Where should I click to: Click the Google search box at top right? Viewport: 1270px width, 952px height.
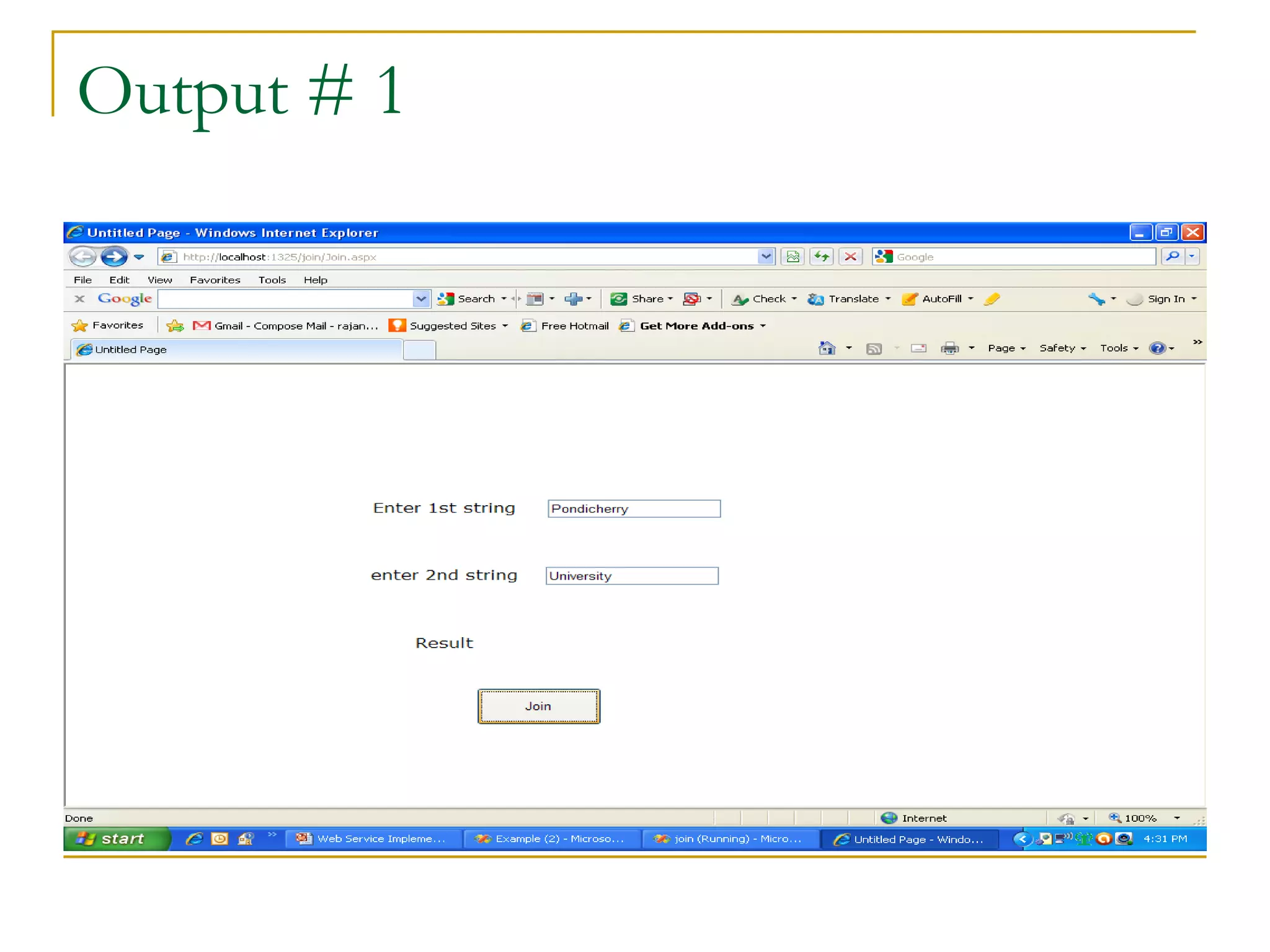pos(1014,257)
